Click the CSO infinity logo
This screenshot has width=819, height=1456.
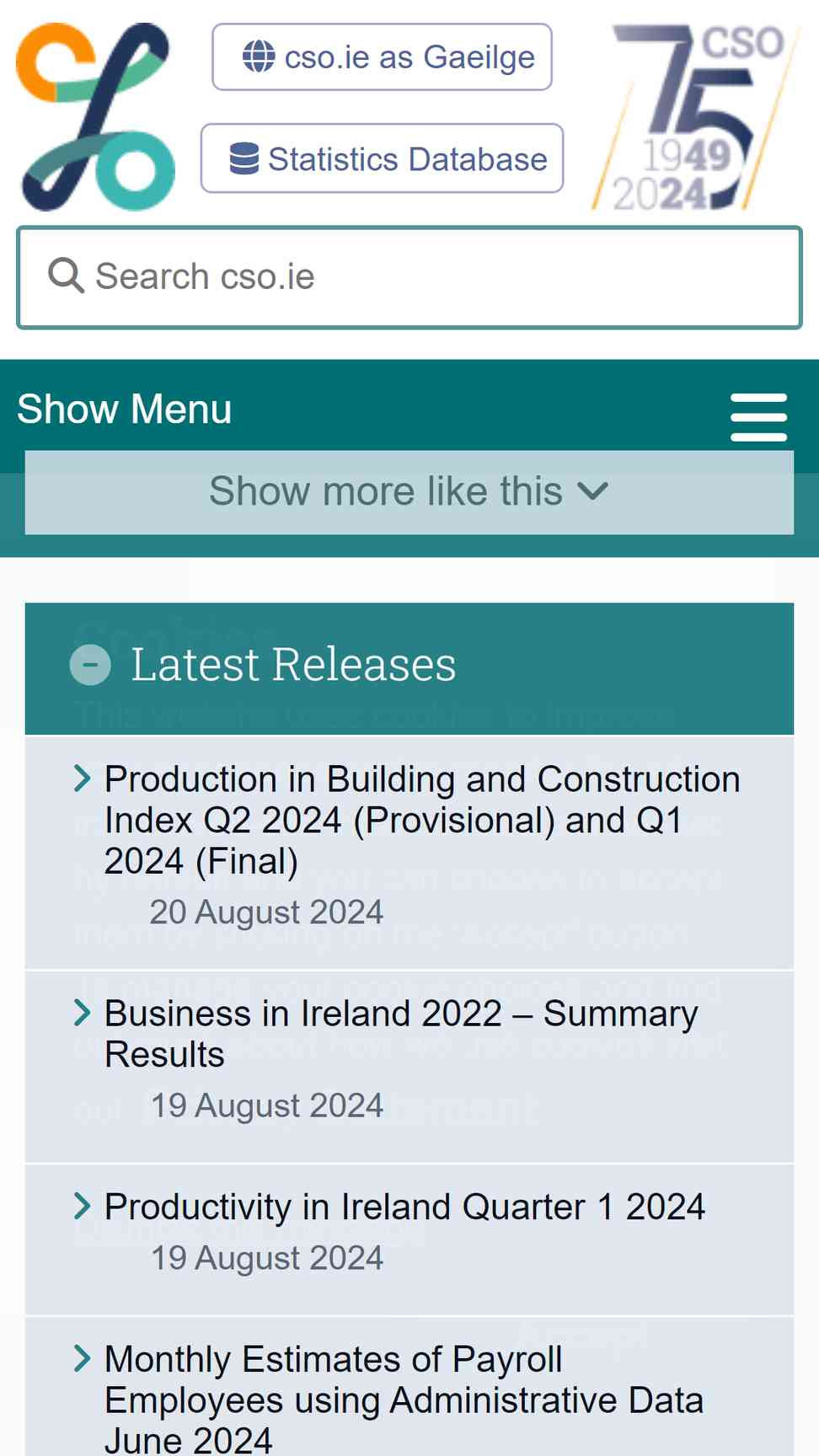click(95, 116)
